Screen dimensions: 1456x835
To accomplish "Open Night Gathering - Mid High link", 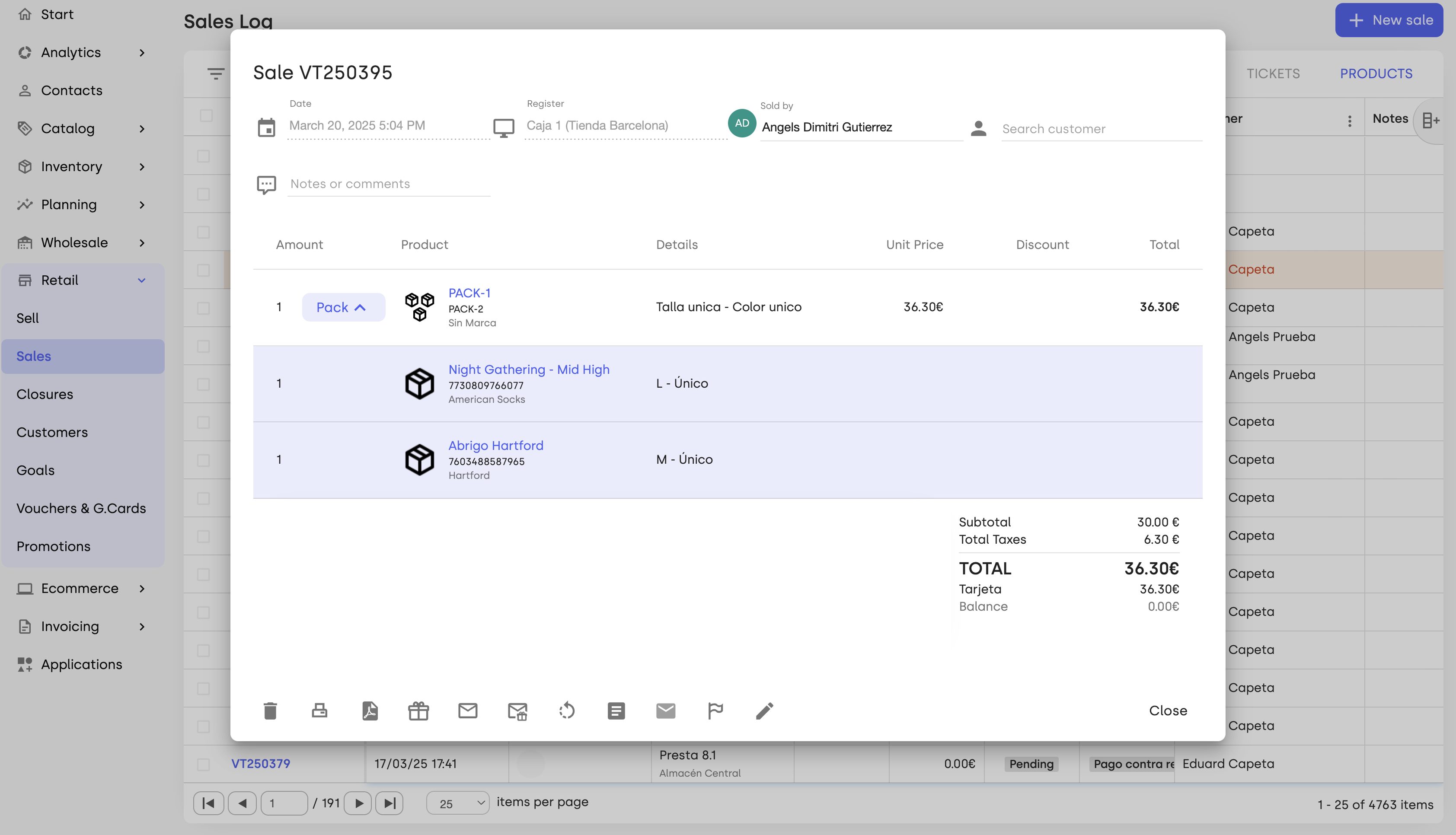I will coord(529,370).
